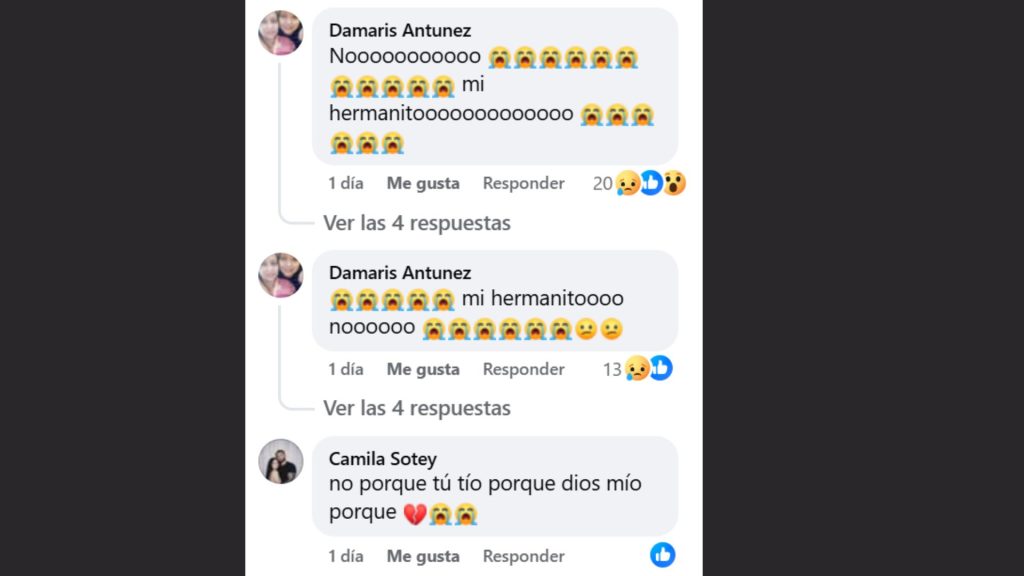Viewport: 1024px width, 576px height.
Task: Click Camila Sotey's profile picture
Action: tap(281, 462)
